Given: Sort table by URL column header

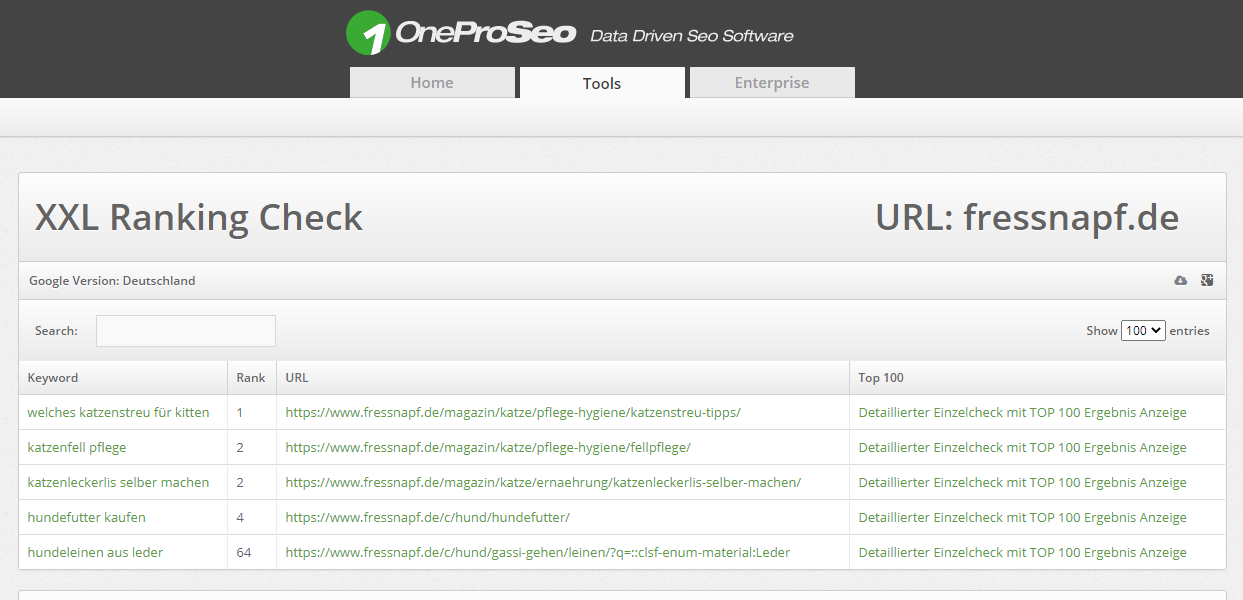Looking at the screenshot, I should pos(563,378).
